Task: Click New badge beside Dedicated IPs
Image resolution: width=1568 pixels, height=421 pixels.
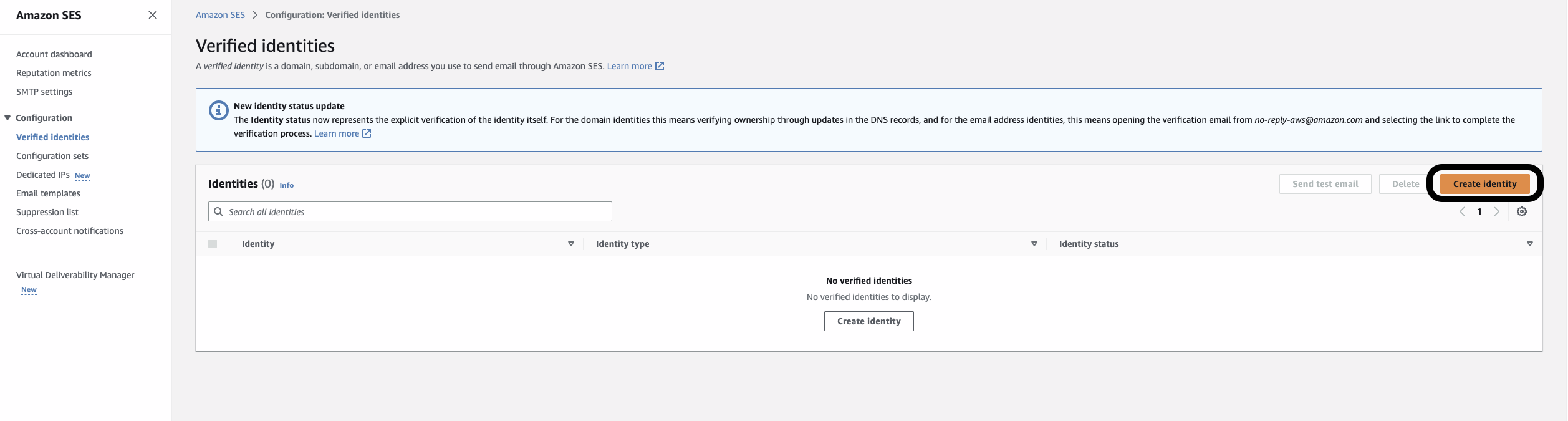Action: coord(82,176)
